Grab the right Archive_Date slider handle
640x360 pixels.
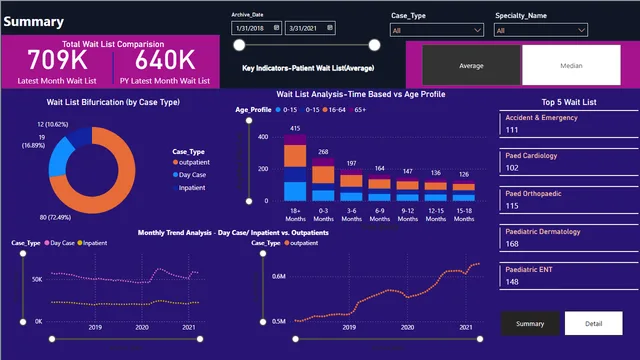coord(374,45)
